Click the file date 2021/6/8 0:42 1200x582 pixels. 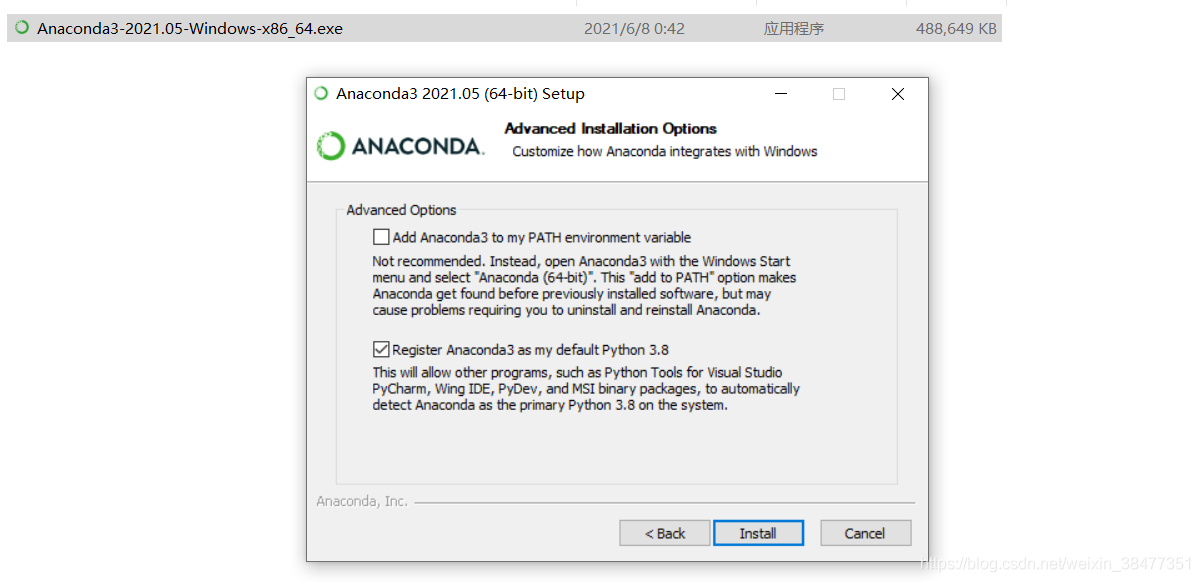[634, 29]
